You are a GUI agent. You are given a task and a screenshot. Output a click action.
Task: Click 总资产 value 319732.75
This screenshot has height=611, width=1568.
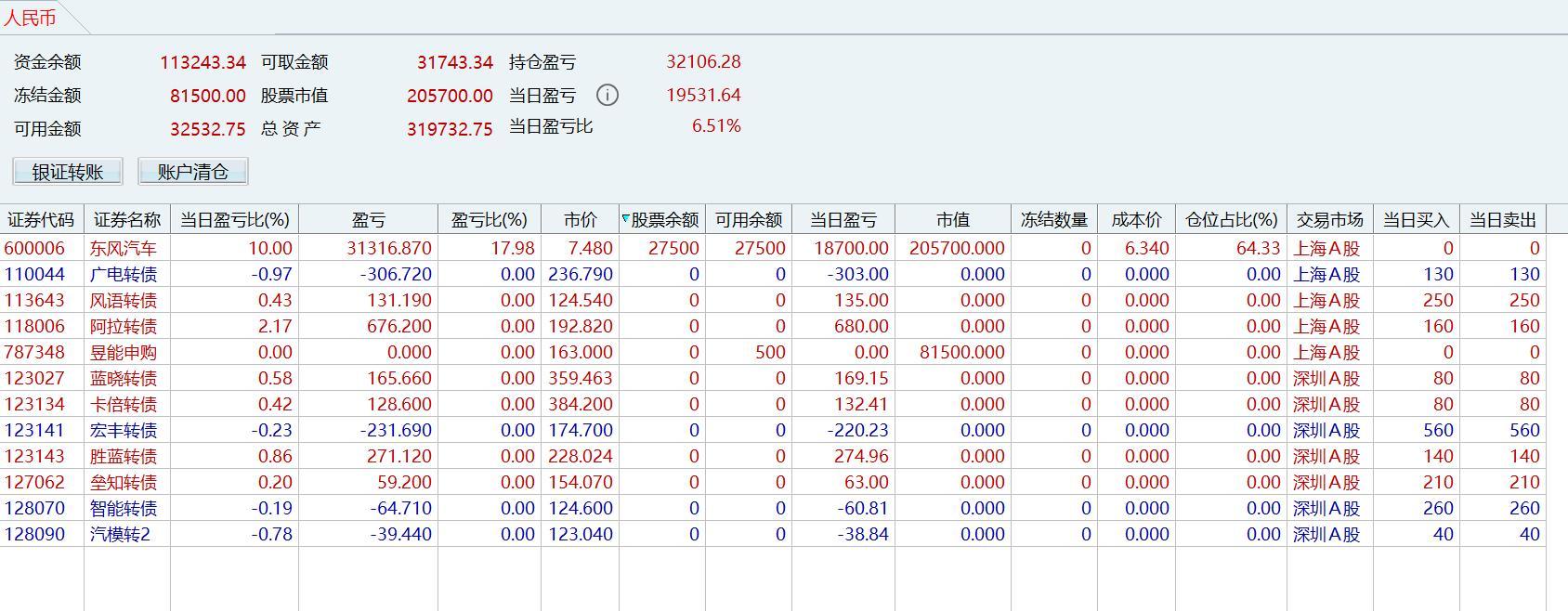(x=450, y=129)
